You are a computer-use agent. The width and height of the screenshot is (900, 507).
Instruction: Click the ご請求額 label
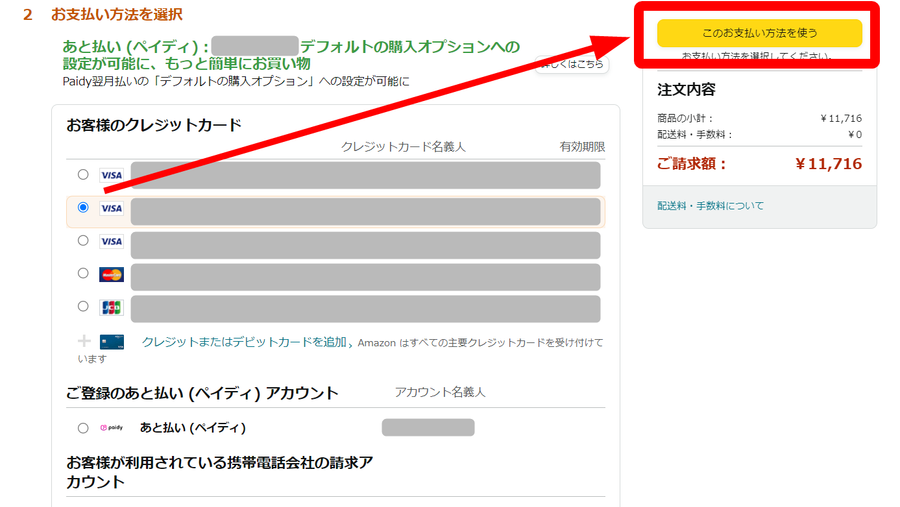click(692, 164)
